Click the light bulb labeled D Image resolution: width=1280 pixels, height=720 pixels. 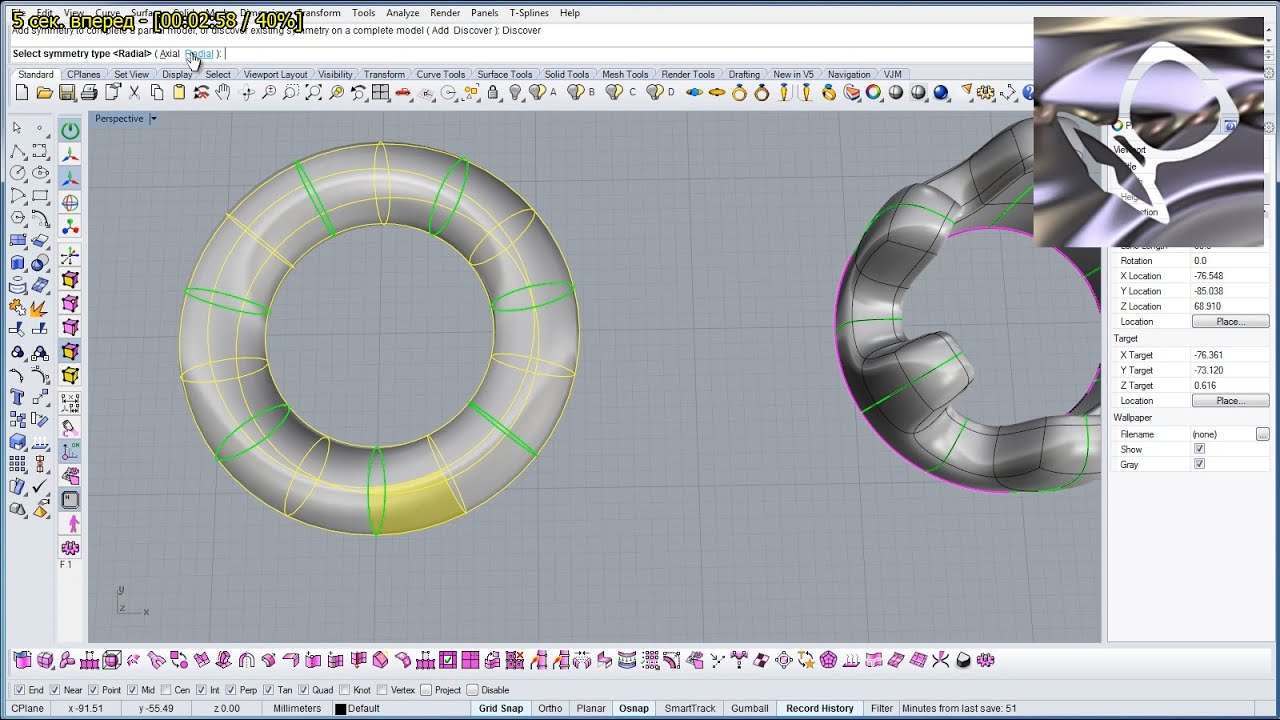pos(658,93)
